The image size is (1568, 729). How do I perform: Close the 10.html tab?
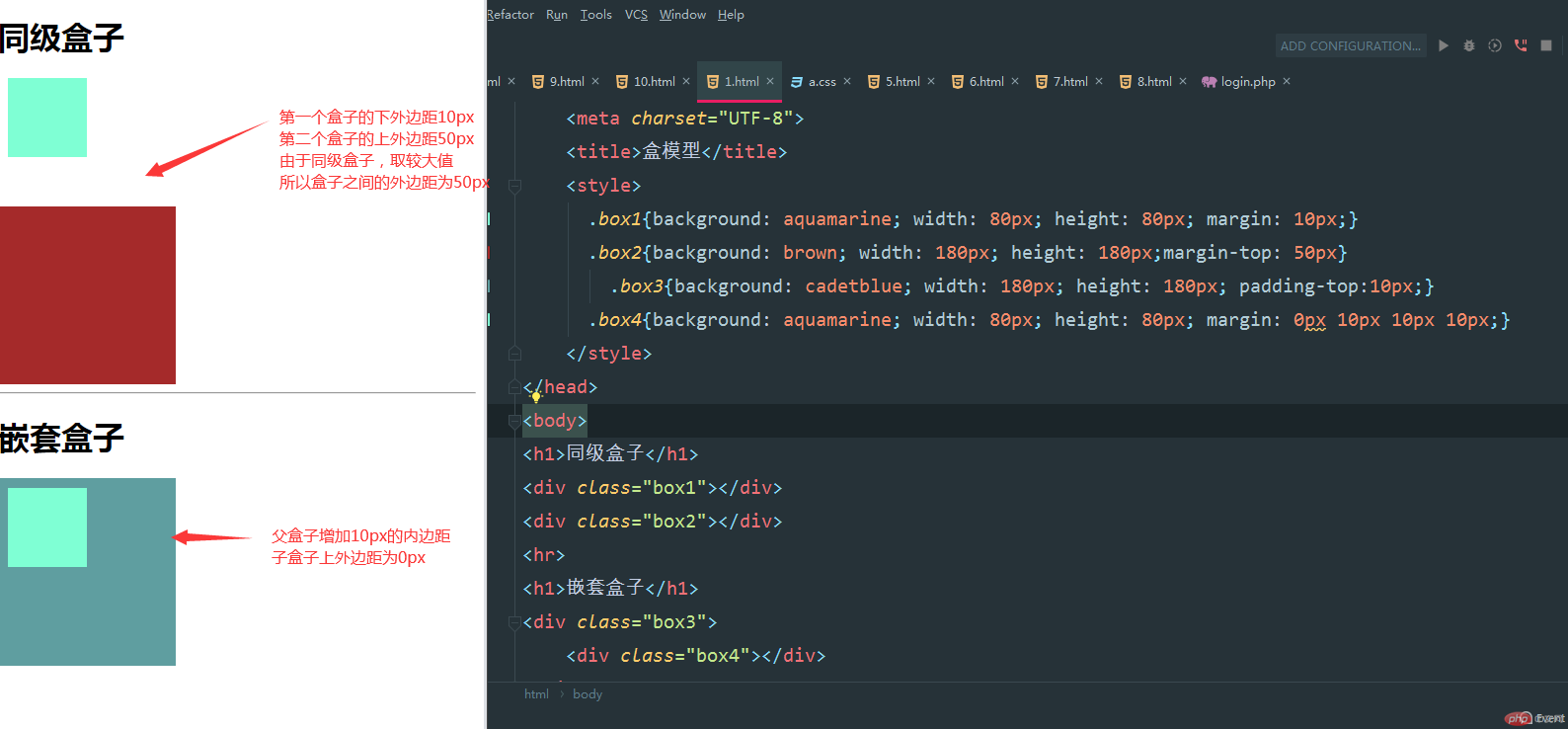pyautogui.click(x=686, y=82)
